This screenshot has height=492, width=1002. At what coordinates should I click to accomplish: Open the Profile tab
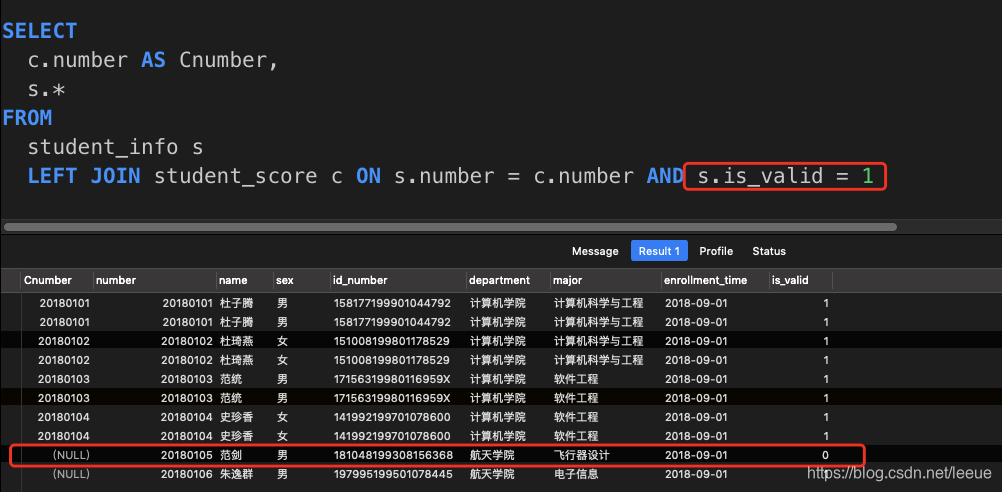(x=716, y=251)
